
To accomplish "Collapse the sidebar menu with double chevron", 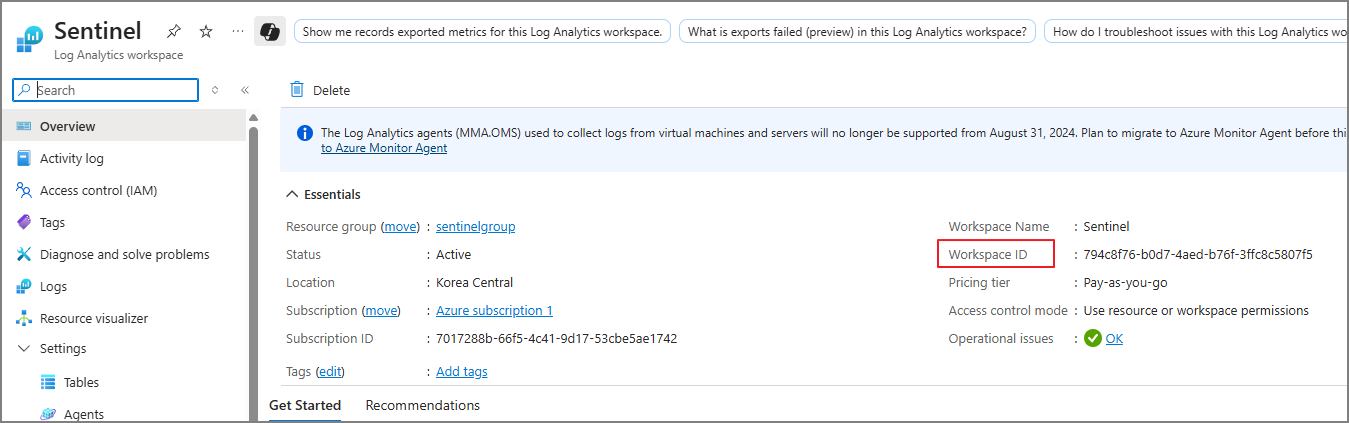I will click(244, 90).
